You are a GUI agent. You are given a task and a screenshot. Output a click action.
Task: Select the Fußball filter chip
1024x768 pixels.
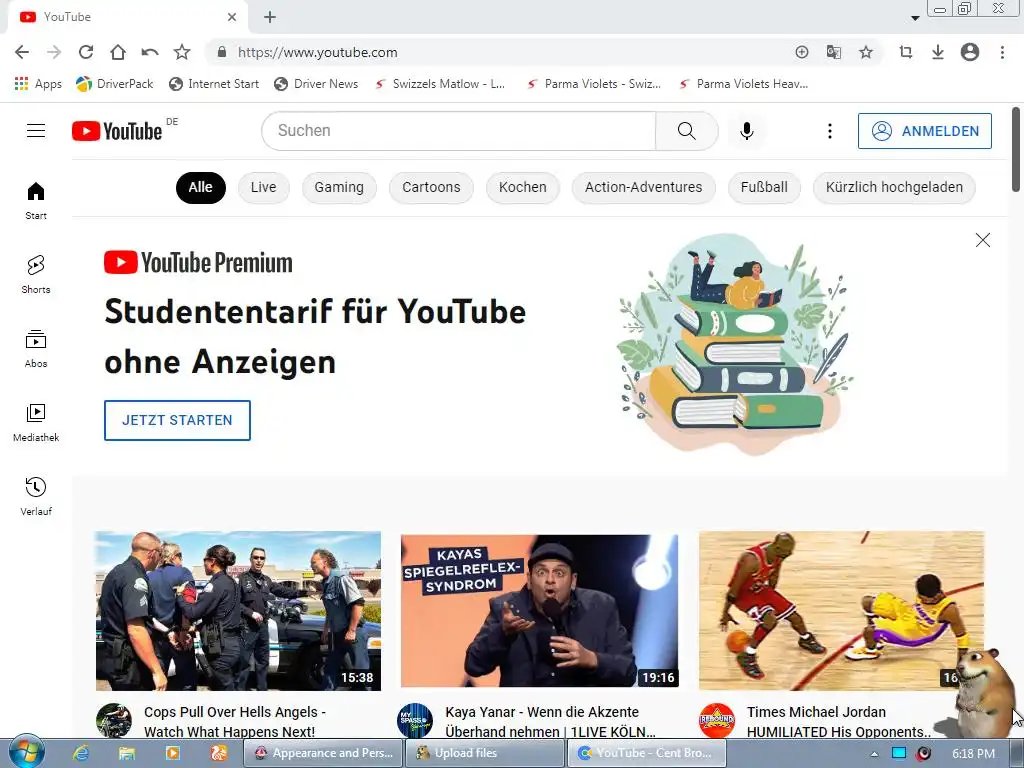coord(764,187)
